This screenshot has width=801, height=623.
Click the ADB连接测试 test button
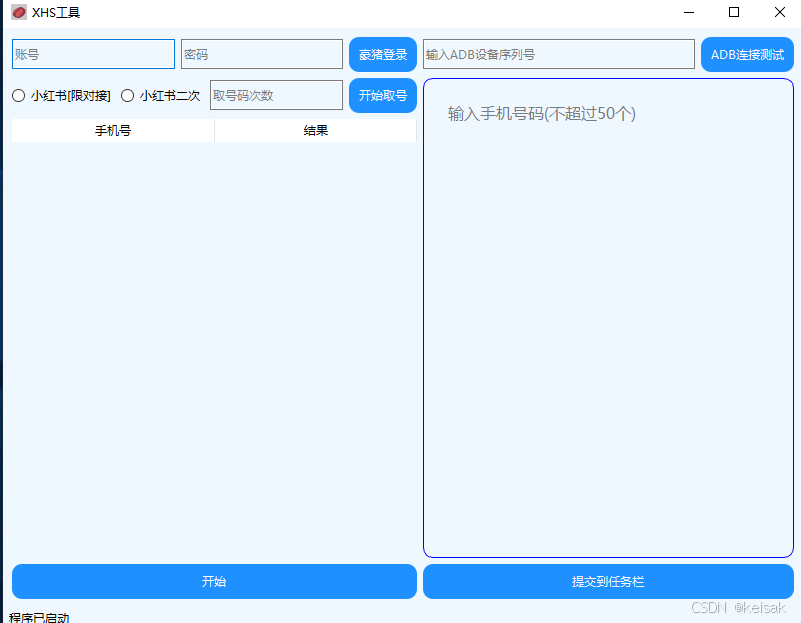click(x=746, y=53)
